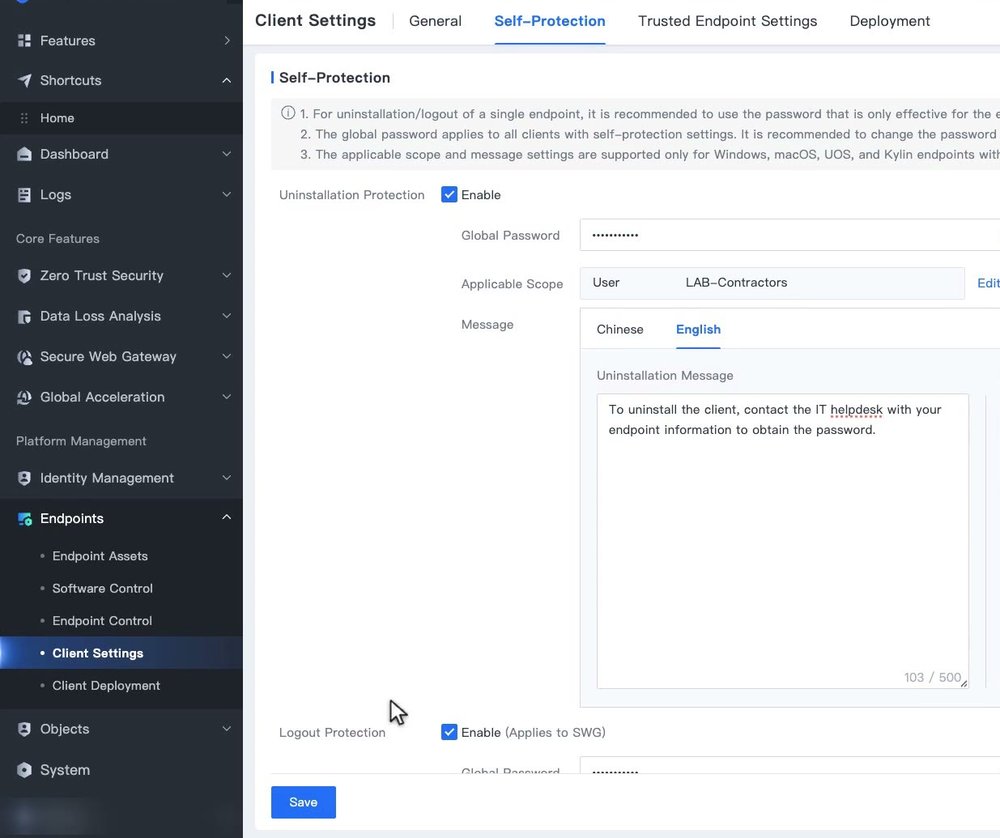Expand the Logs menu chevron
Image resolution: width=1000 pixels, height=838 pixels.
click(226, 195)
